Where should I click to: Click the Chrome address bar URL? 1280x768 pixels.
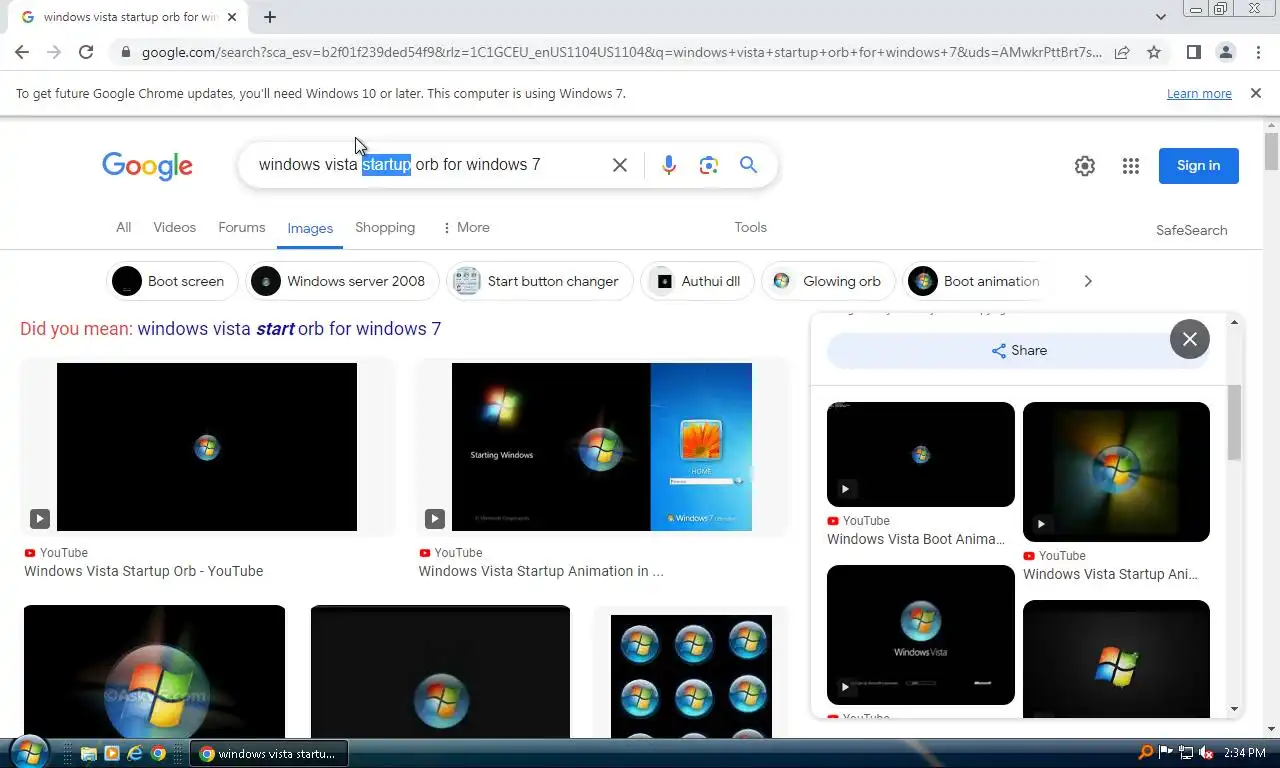tap(620, 52)
